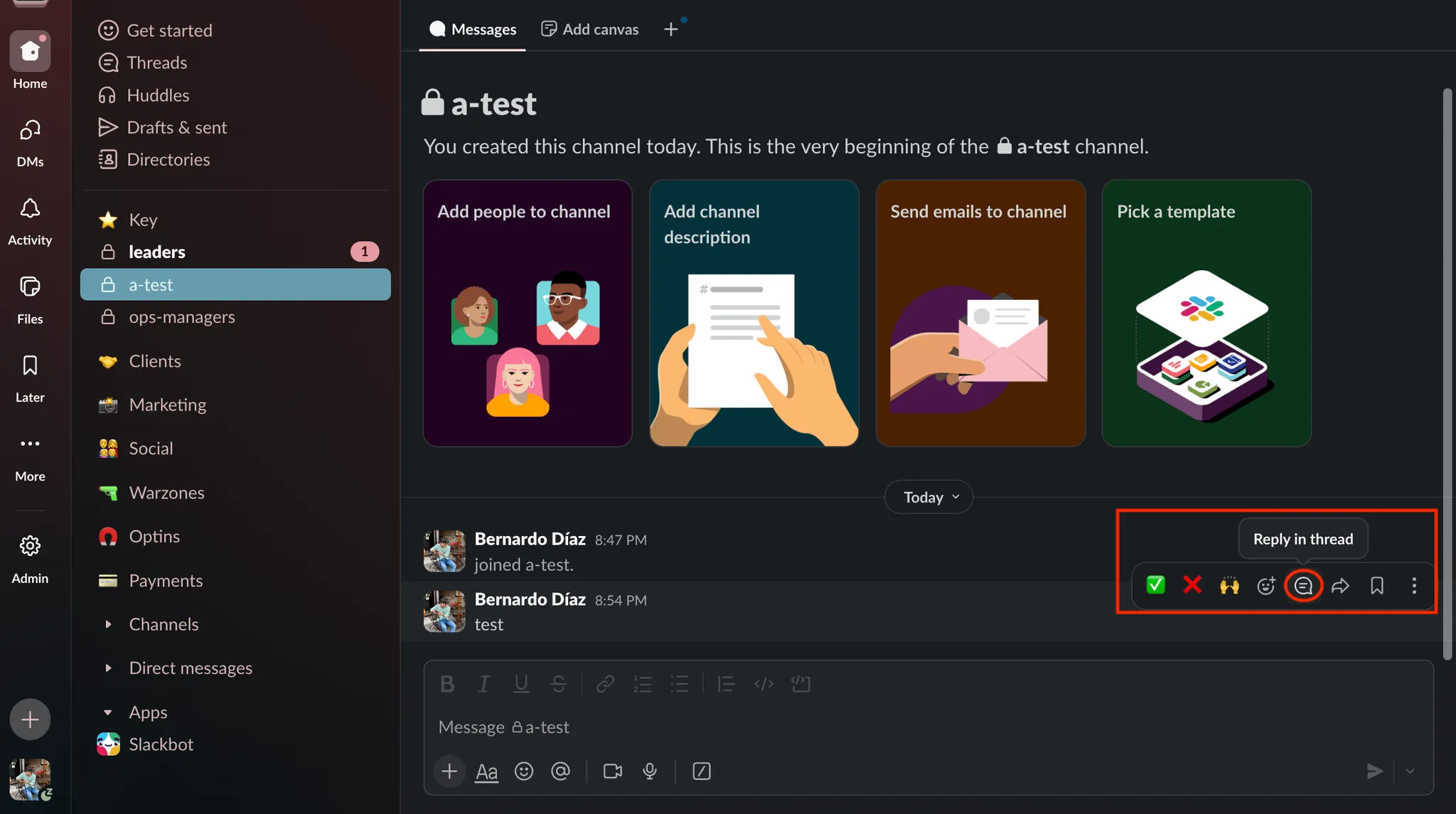1456x814 pixels.
Task: Collapse the Apps section
Action: click(x=108, y=712)
